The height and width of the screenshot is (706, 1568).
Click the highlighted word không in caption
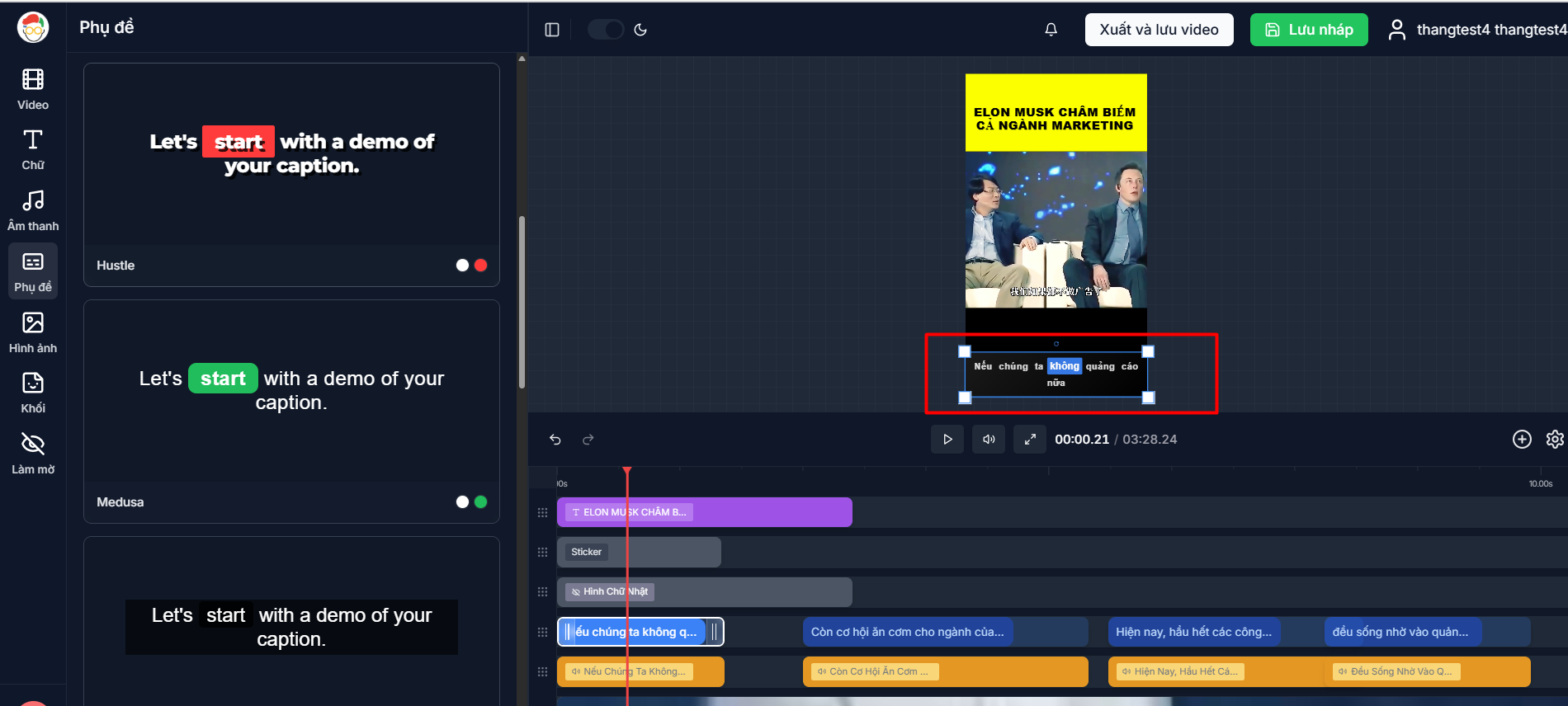point(1065,366)
